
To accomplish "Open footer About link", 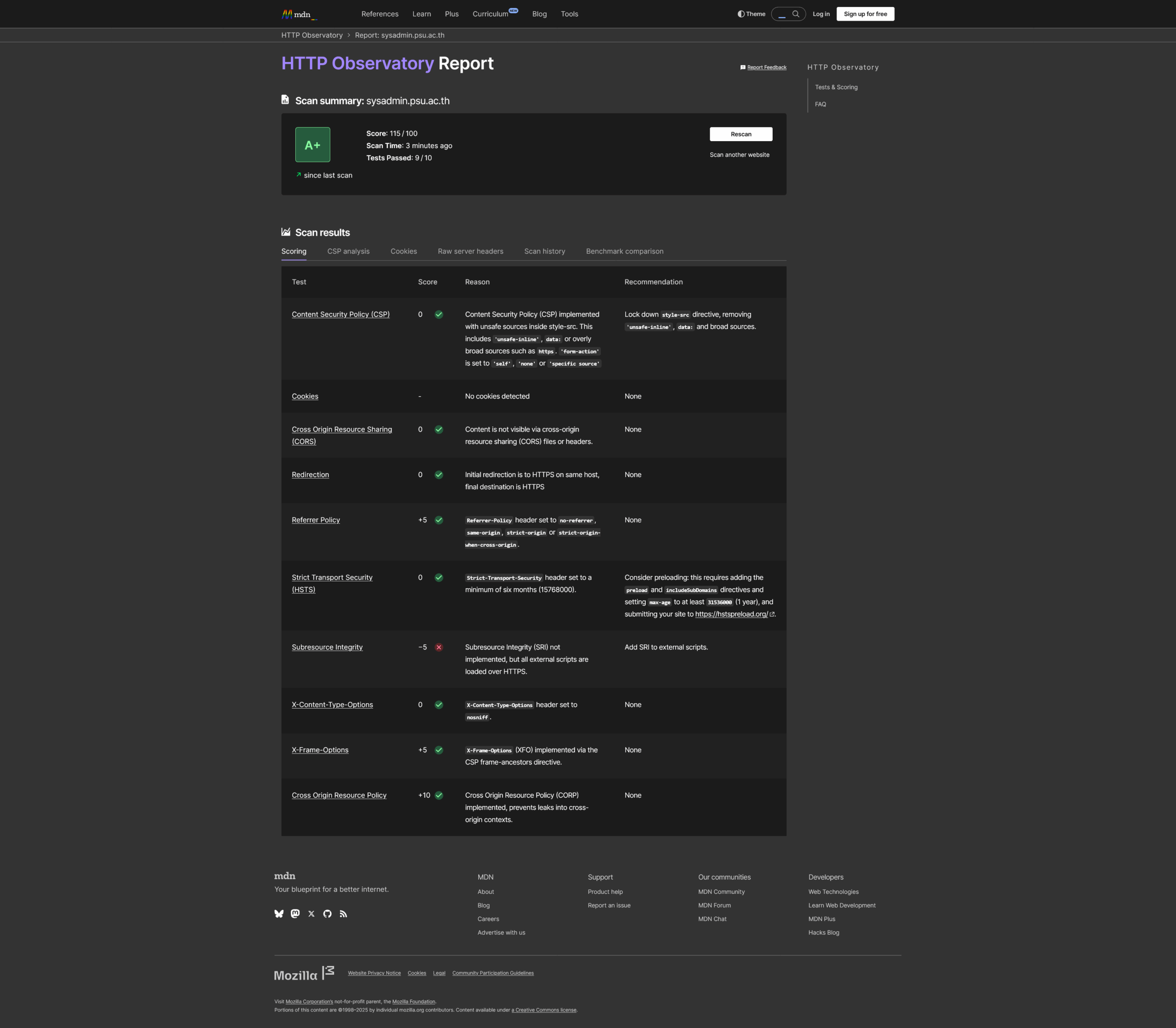I will 486,892.
